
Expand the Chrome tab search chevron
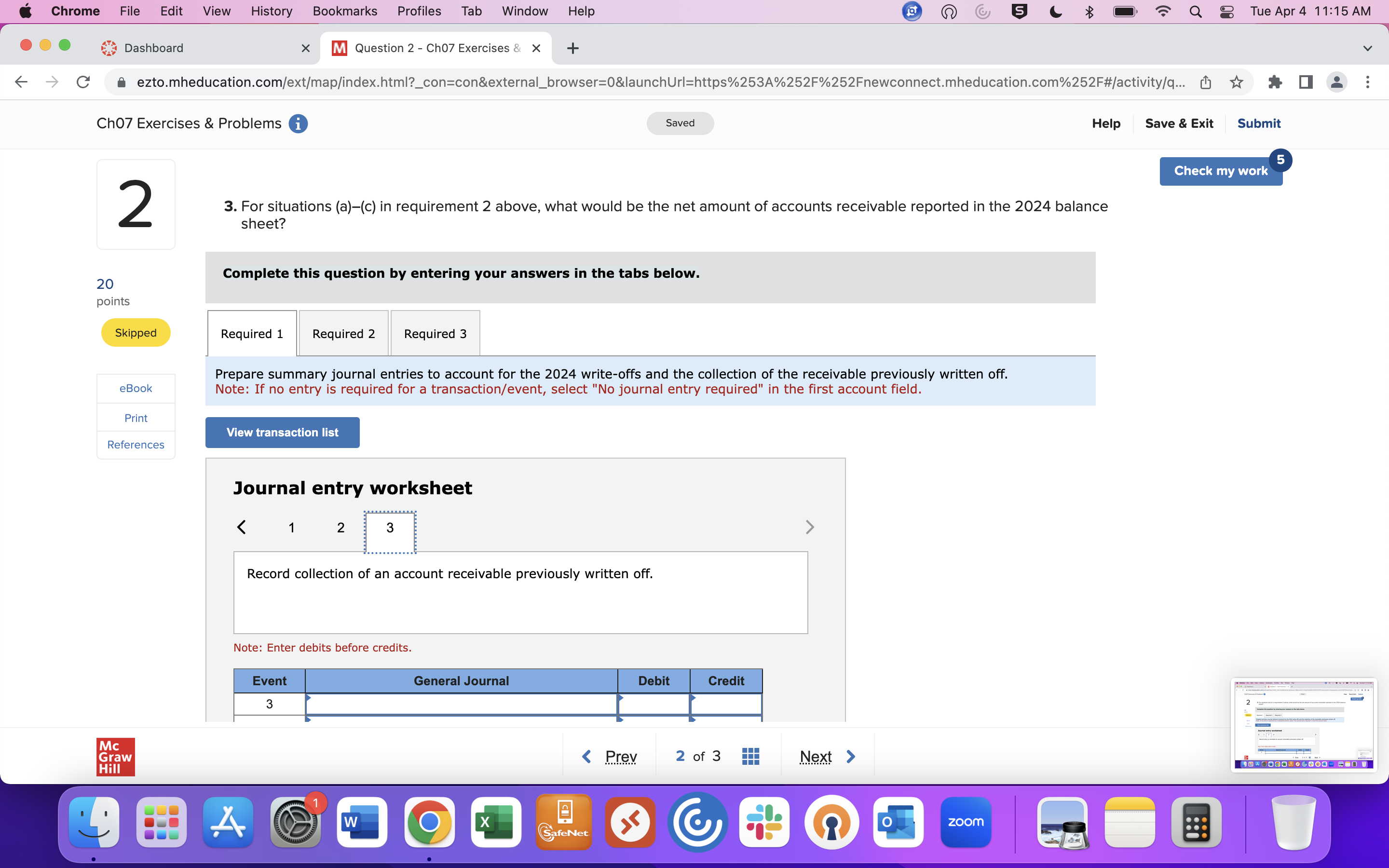[1367, 48]
